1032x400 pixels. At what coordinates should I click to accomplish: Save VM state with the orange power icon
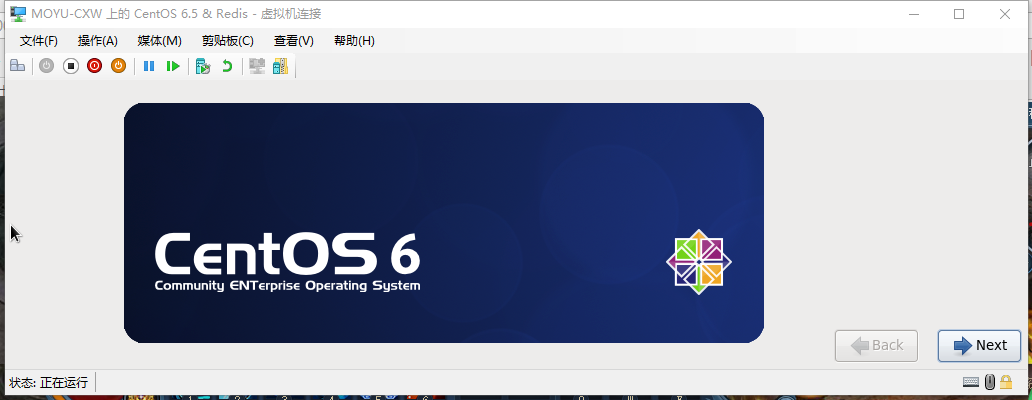coord(118,66)
